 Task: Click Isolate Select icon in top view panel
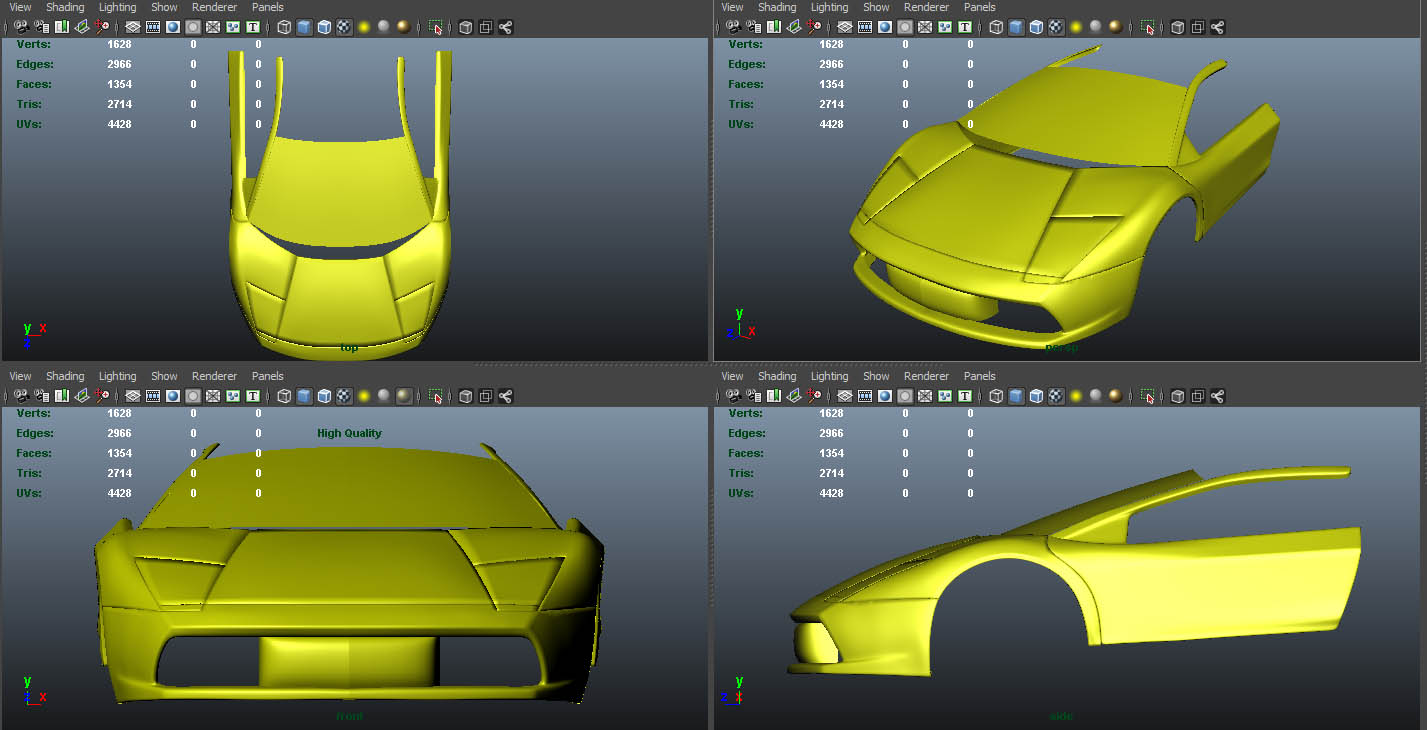(436, 27)
